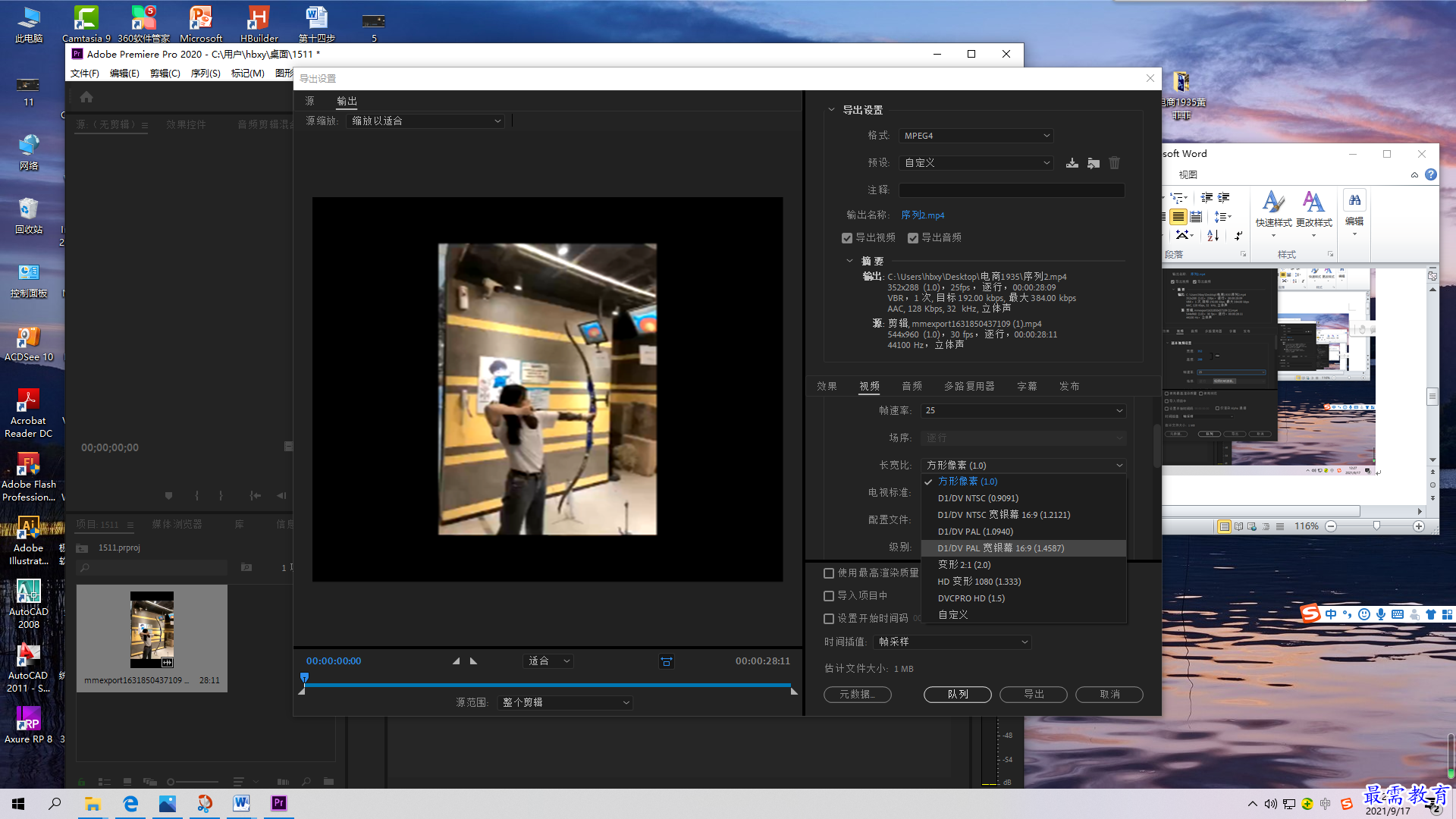Image resolution: width=1456 pixels, height=819 pixels.
Task: Open the HBuilder desktop icon
Action: click(x=259, y=24)
